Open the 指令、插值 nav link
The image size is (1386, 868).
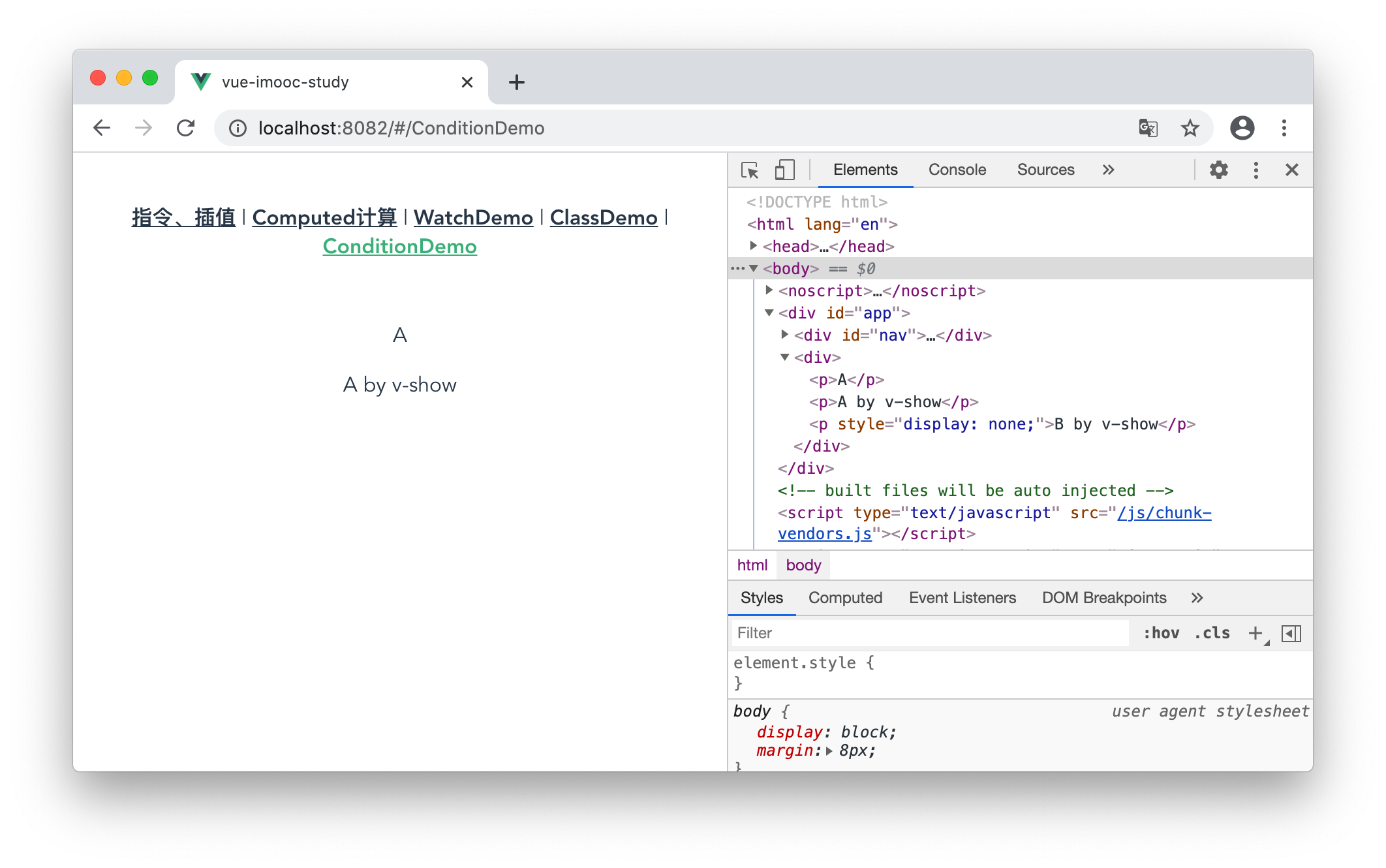183,217
